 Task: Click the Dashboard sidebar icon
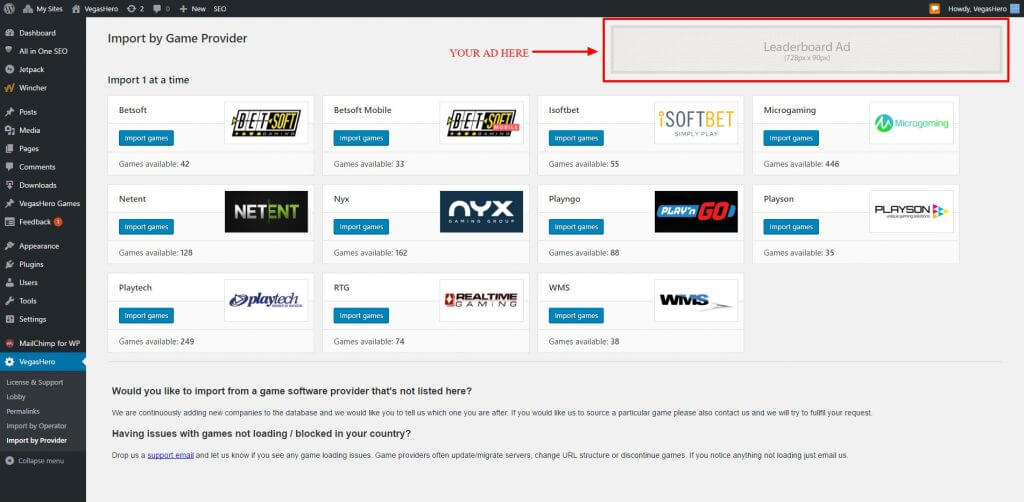pyautogui.click(x=9, y=33)
